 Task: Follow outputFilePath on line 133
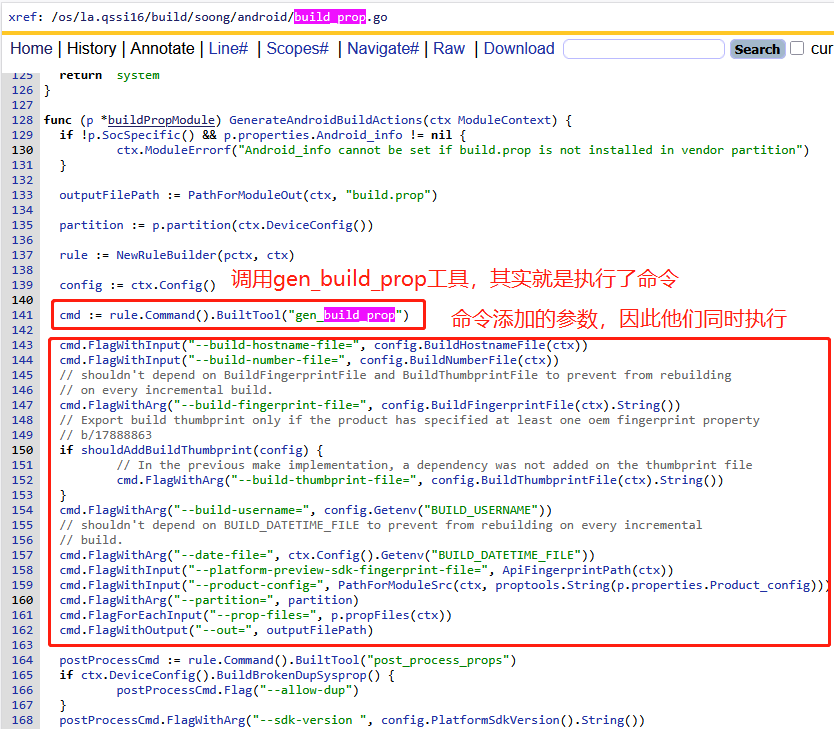[x=109, y=195]
